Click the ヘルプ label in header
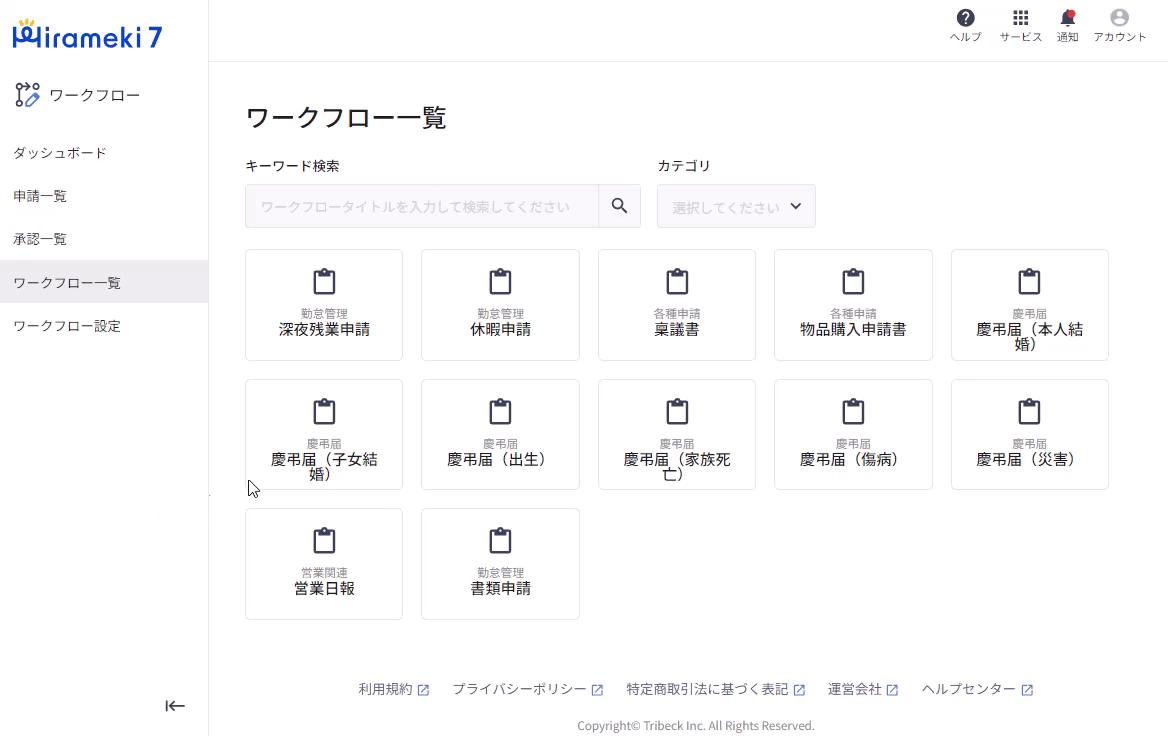The width and height of the screenshot is (1168, 736). point(965,37)
